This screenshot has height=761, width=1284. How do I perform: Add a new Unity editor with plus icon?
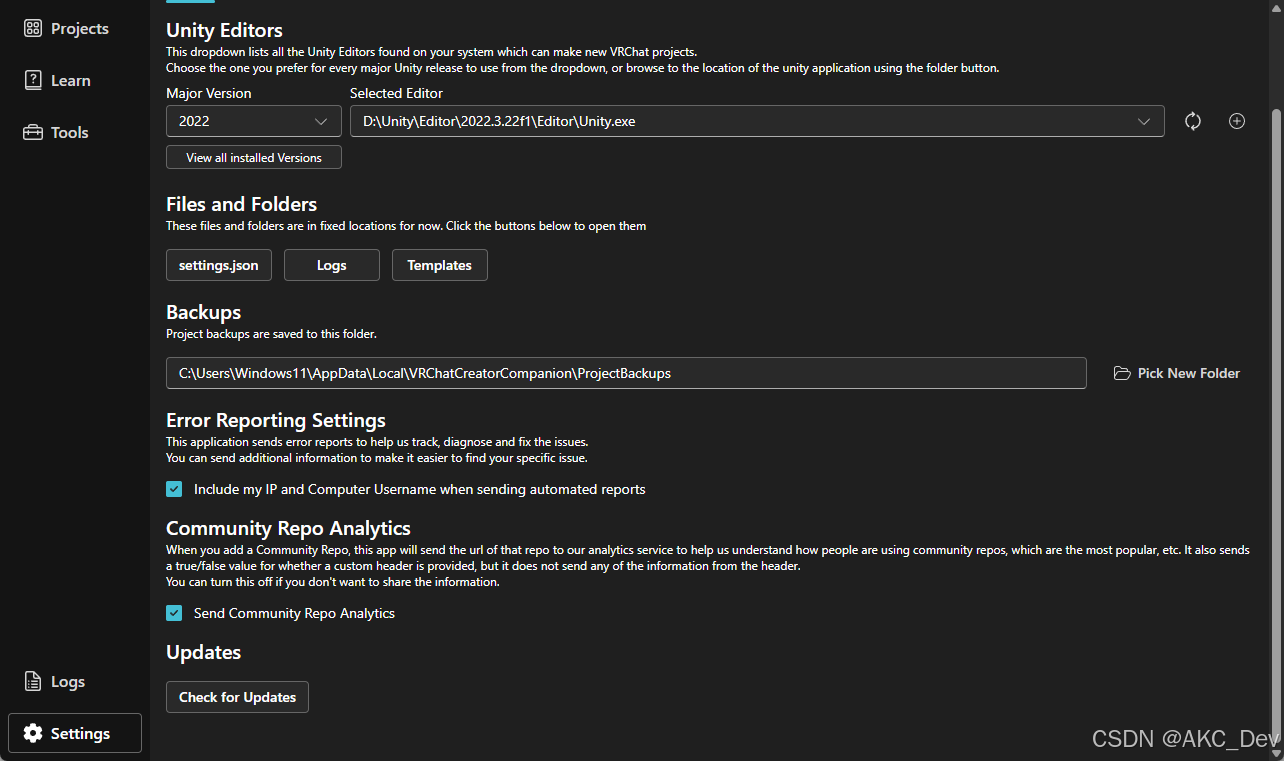(1237, 121)
